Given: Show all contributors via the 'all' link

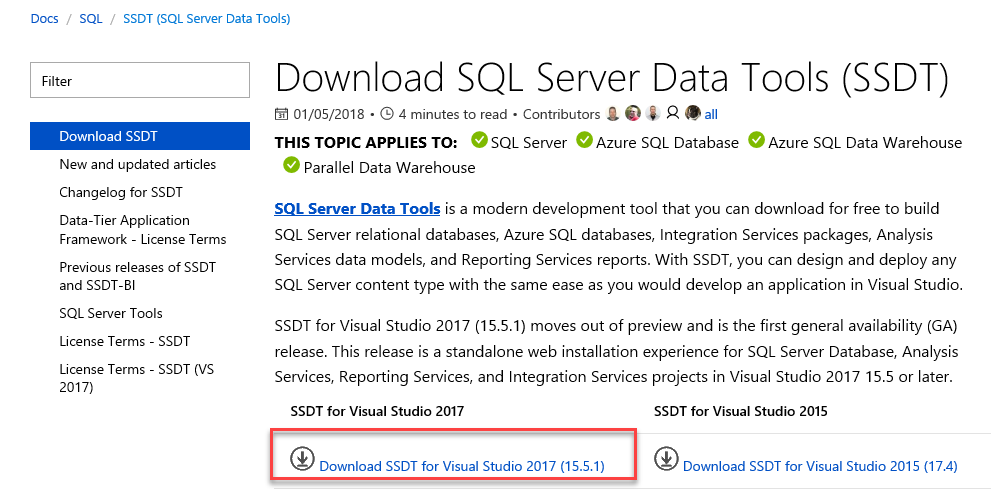Looking at the screenshot, I should click(x=711, y=114).
